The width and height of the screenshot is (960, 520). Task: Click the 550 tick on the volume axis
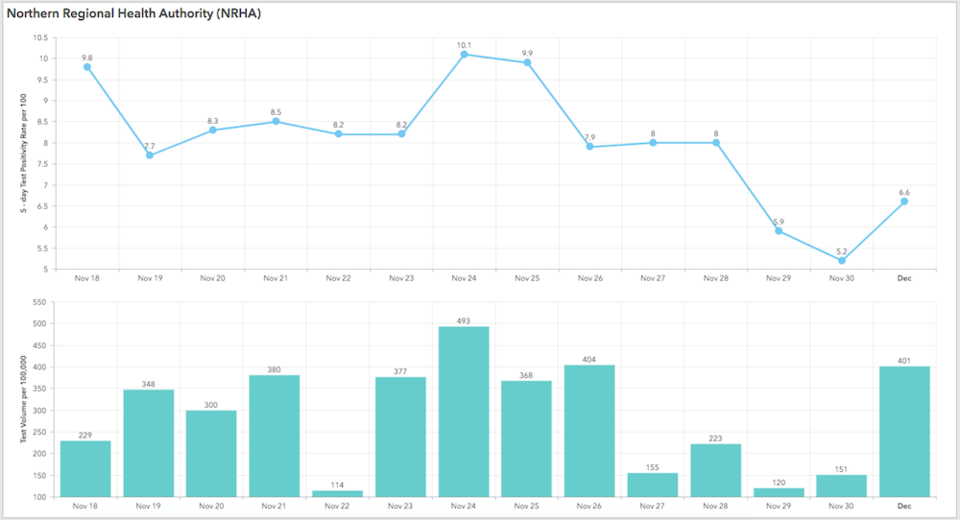pos(39,302)
